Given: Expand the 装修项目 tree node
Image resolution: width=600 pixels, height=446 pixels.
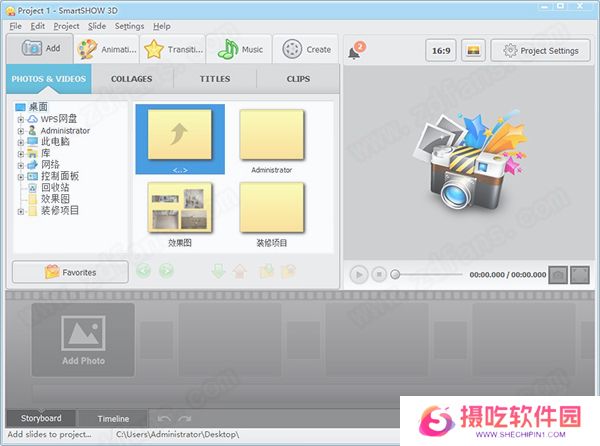Looking at the screenshot, I should pyautogui.click(x=21, y=211).
